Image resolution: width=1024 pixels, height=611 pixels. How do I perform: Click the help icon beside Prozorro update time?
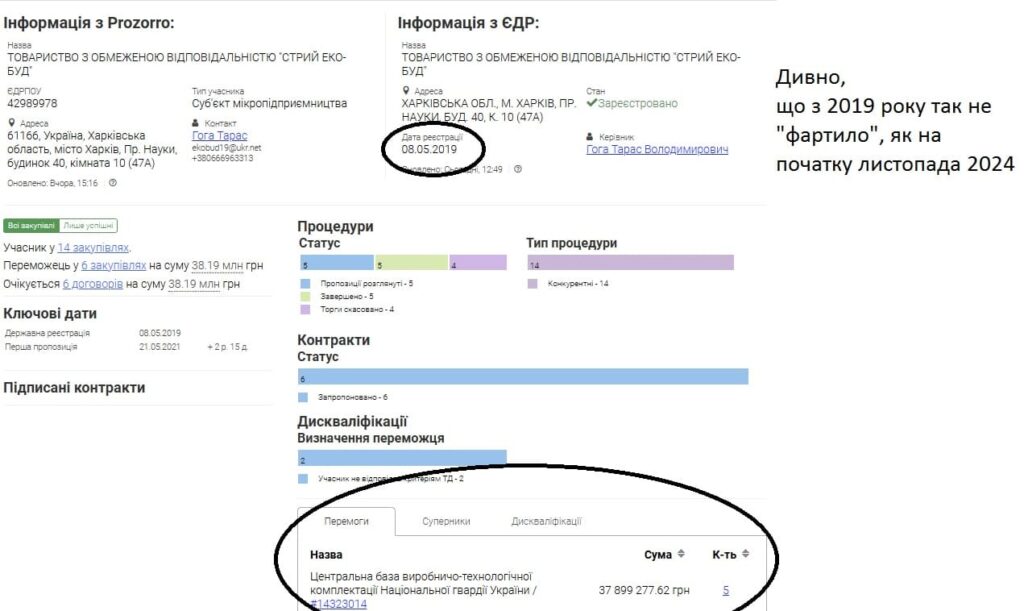[x=113, y=183]
